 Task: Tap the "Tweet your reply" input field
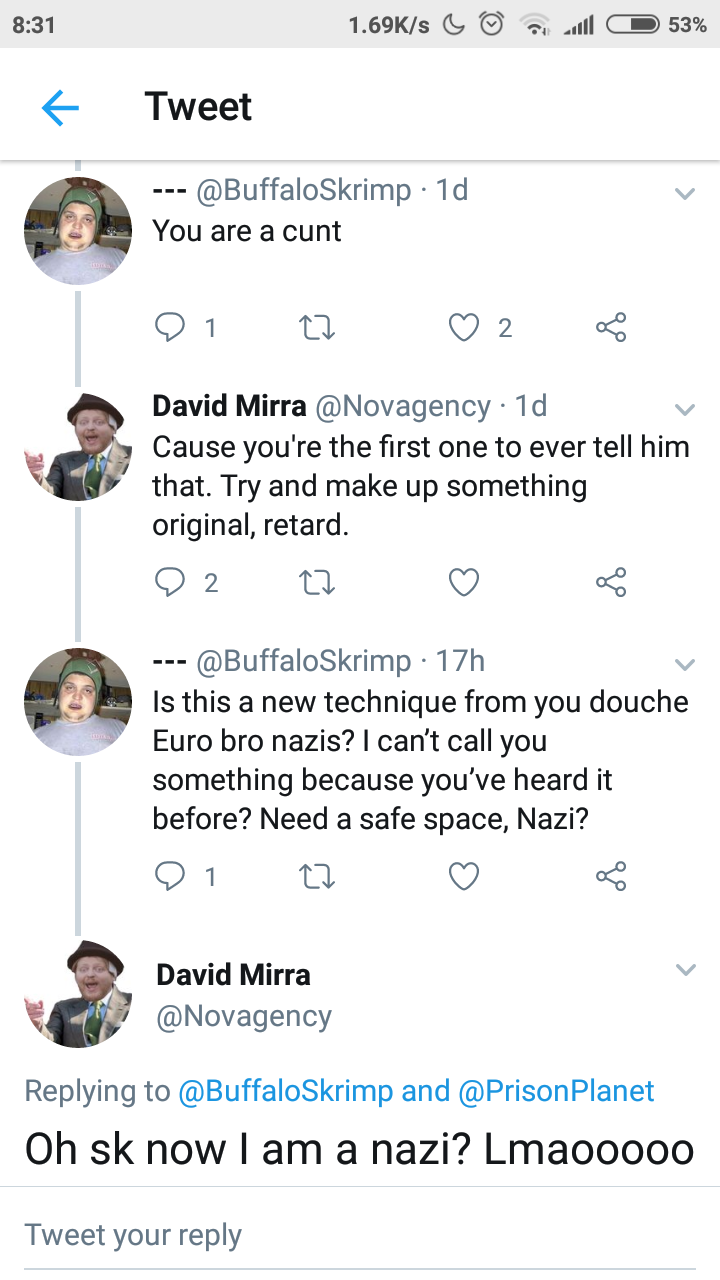pyautogui.click(x=360, y=1234)
